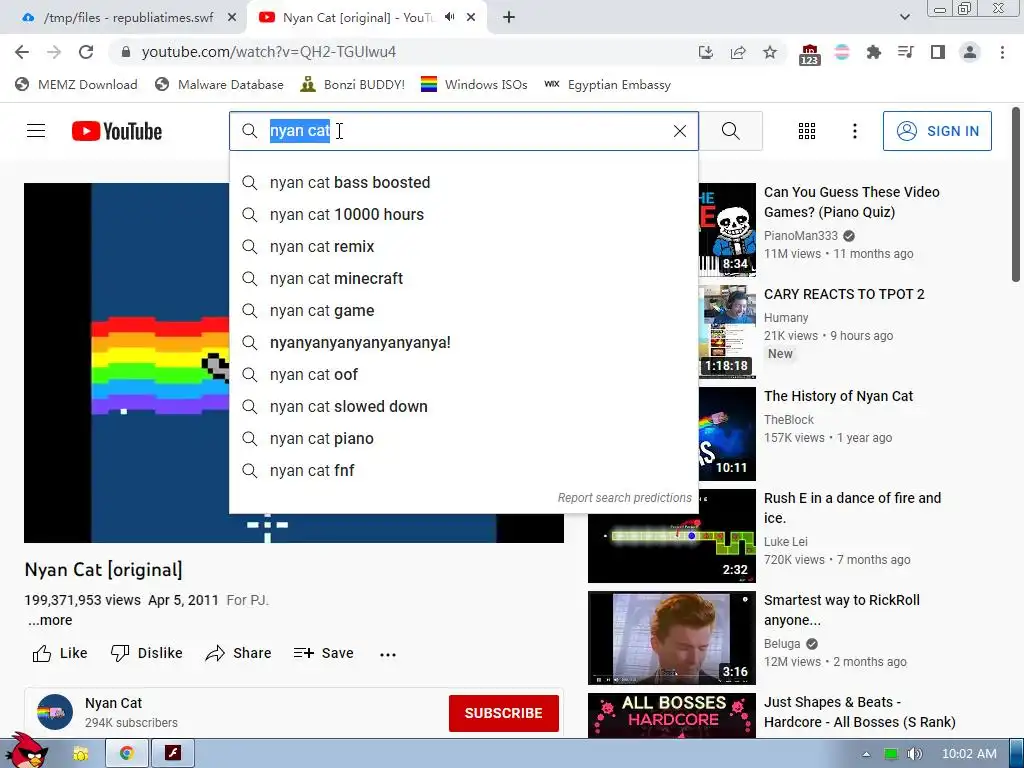This screenshot has height=768, width=1024.
Task: Open CARY REACTS TO TPOT 2 video
Action: (844, 294)
